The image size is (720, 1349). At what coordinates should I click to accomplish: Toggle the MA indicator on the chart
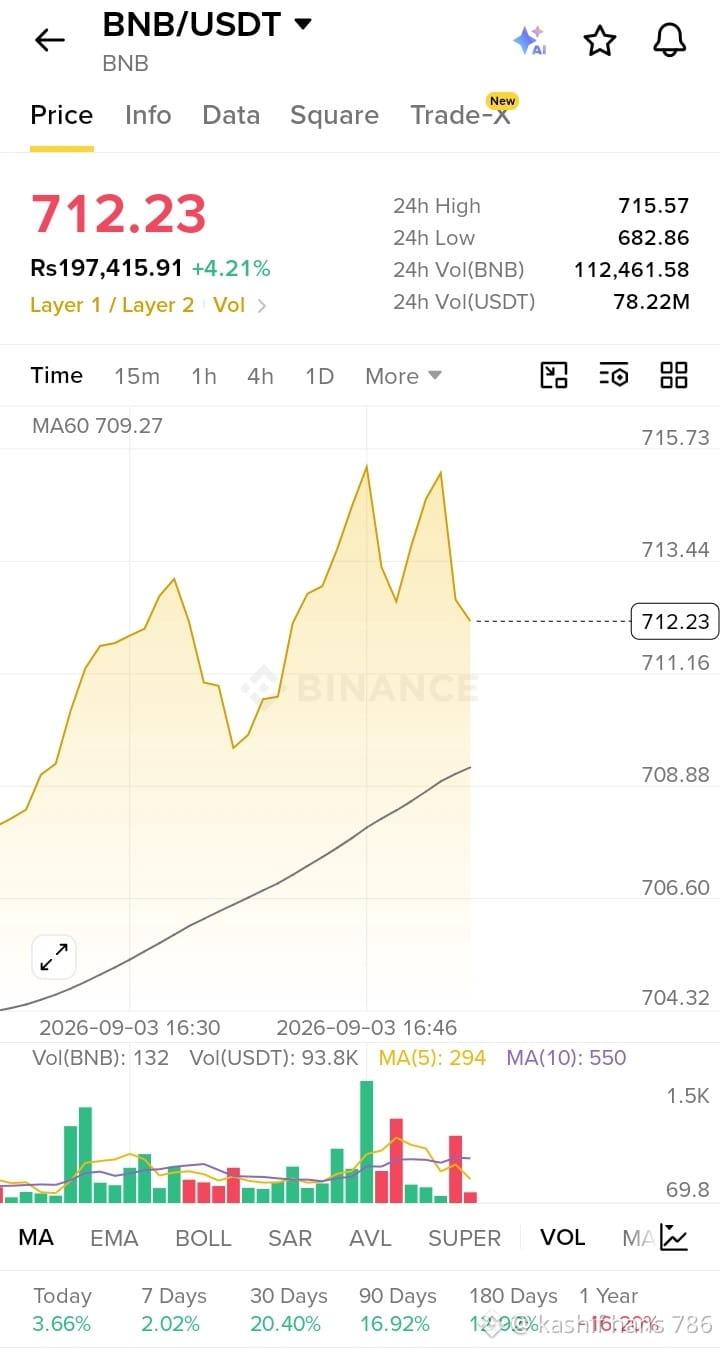tap(36, 1237)
